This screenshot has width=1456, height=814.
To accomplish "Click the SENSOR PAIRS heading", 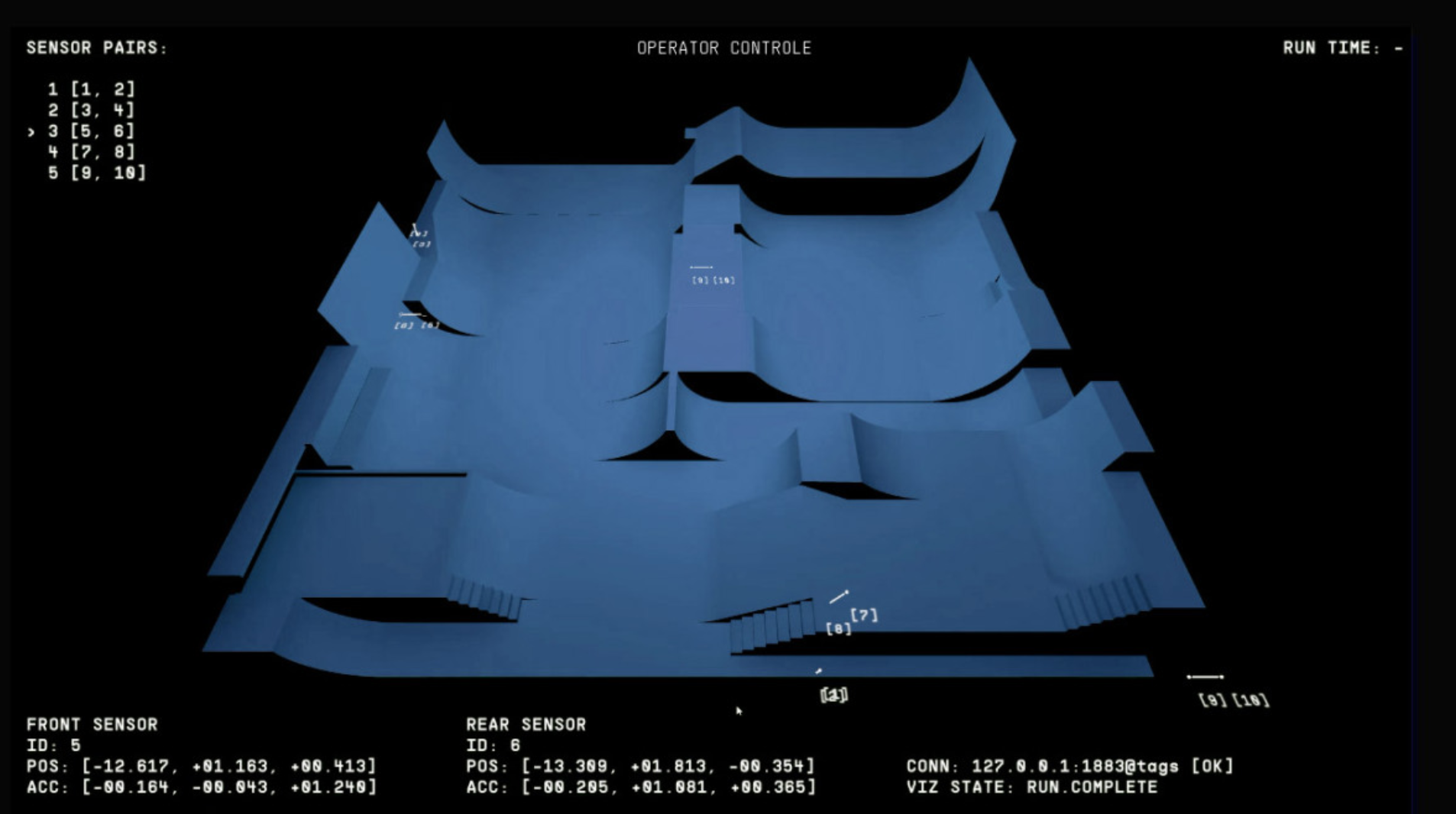I will pyautogui.click(x=96, y=48).
